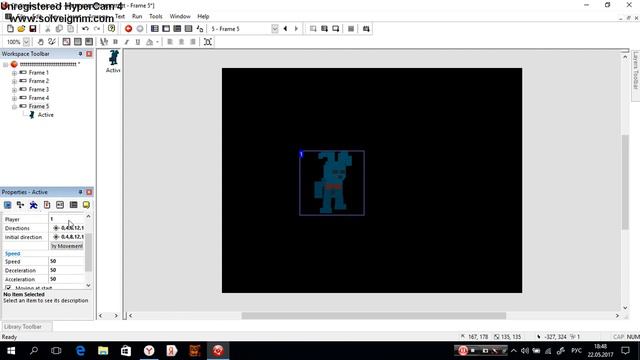The image size is (640, 360).
Task: Open the Layers Toolbar side tab
Action: (x=636, y=76)
